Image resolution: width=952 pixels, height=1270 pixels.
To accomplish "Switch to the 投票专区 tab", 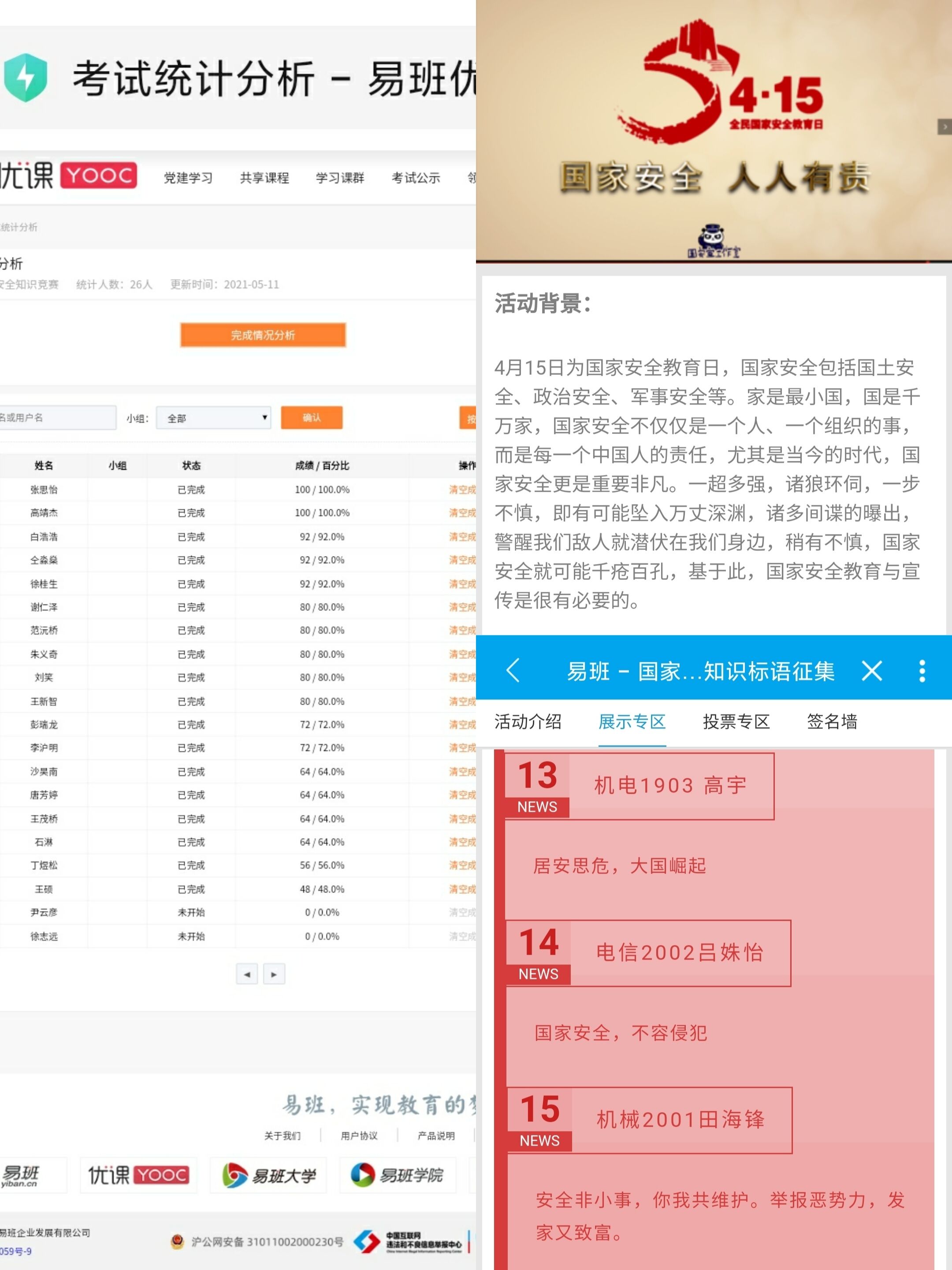I will pos(736,722).
